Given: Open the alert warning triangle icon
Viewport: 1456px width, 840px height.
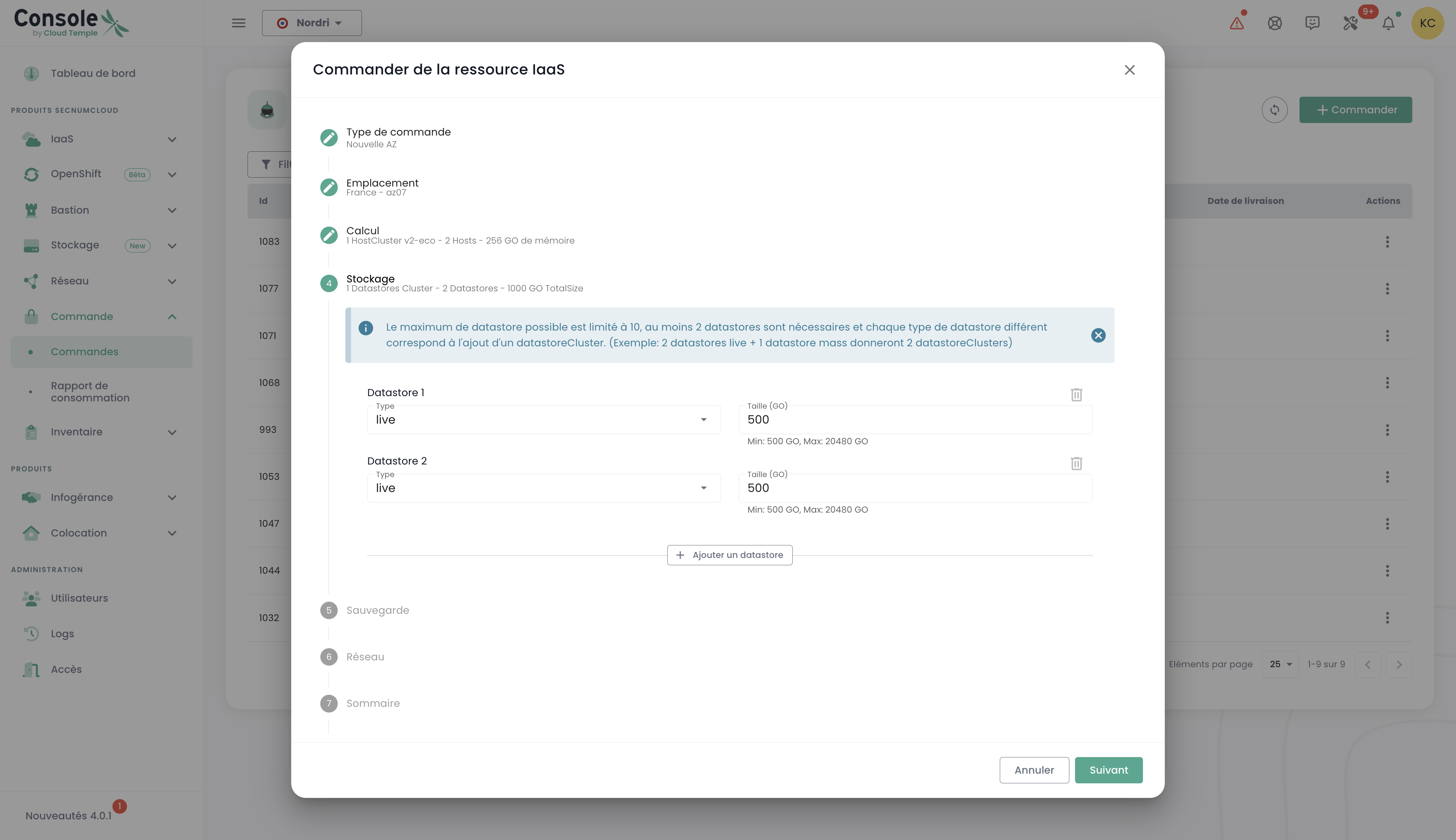Looking at the screenshot, I should click(1236, 23).
